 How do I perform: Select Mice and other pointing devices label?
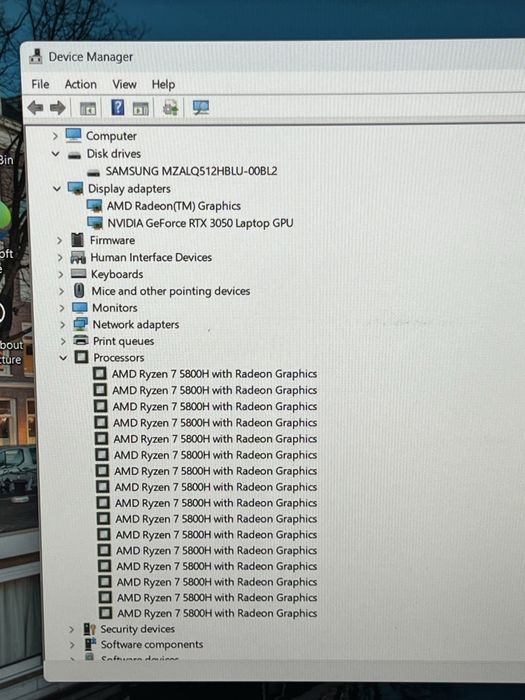(171, 291)
